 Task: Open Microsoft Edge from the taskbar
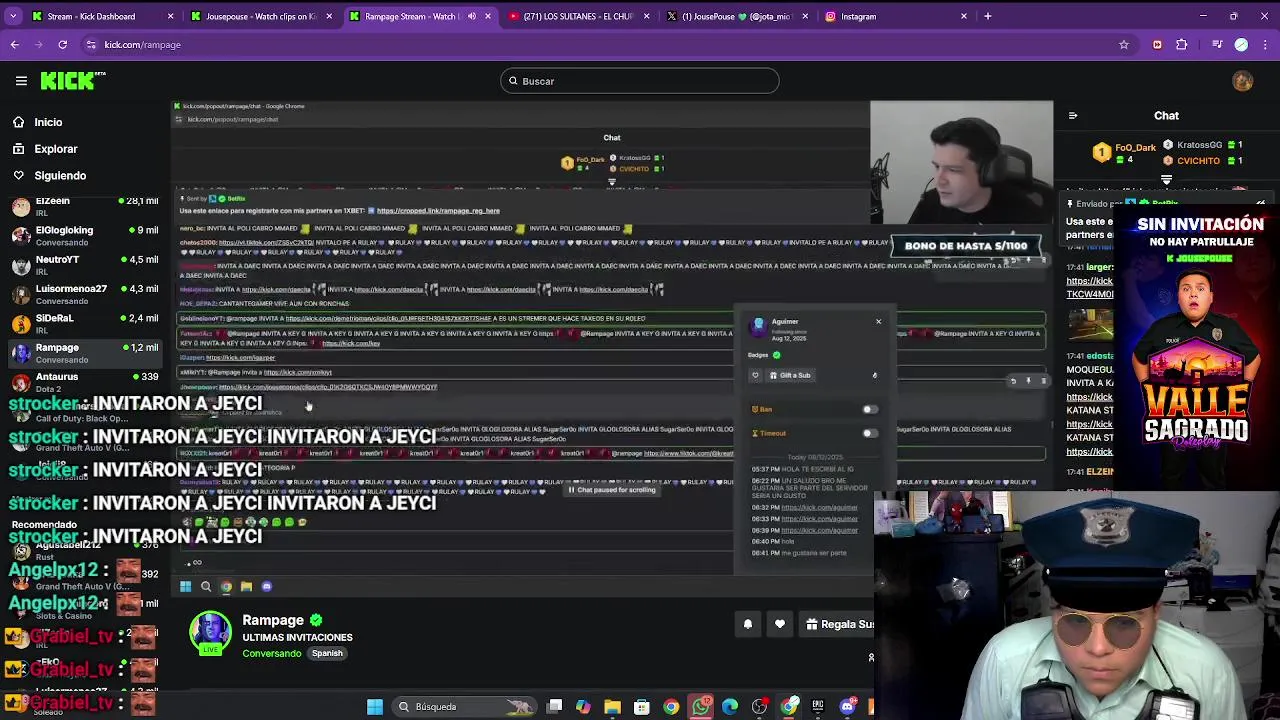730,707
